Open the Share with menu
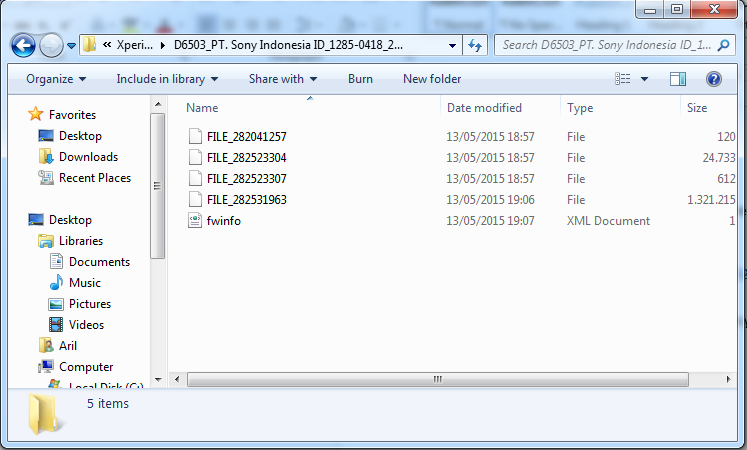 click(283, 79)
